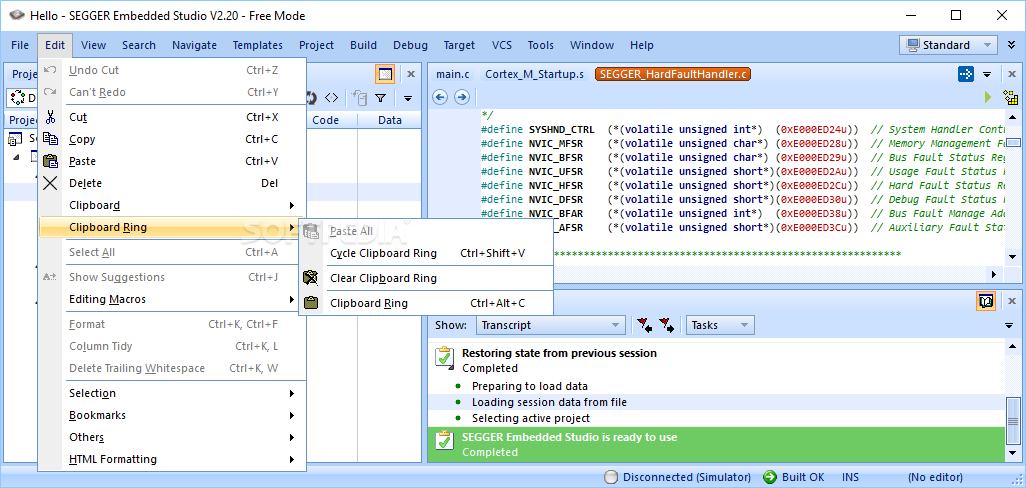Viewport: 1026px width, 488px height.
Task: Click the Clear Clipboard Ring icon
Action: (x=312, y=278)
